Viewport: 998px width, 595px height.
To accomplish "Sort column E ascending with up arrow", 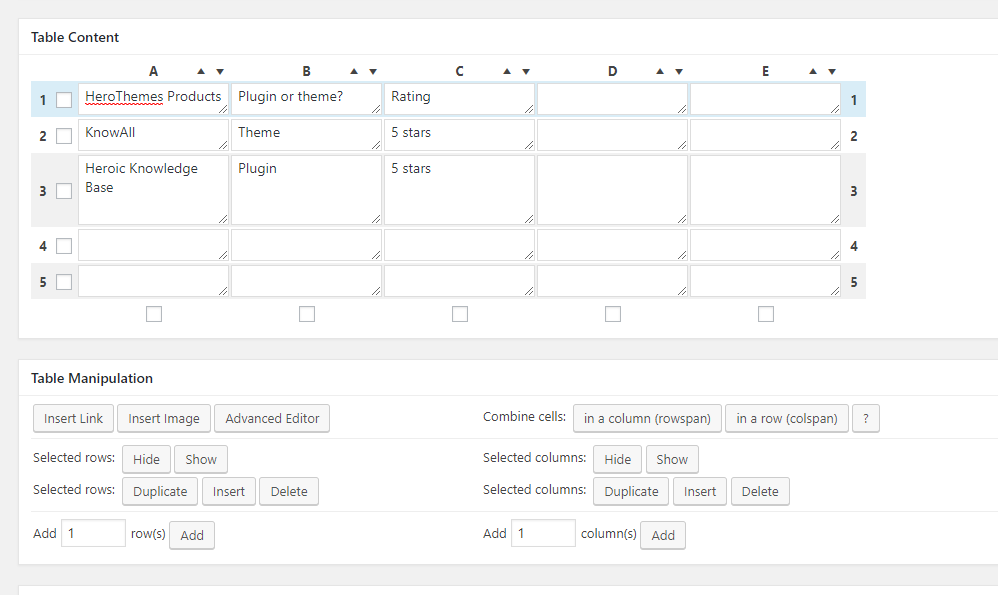I will coord(813,71).
